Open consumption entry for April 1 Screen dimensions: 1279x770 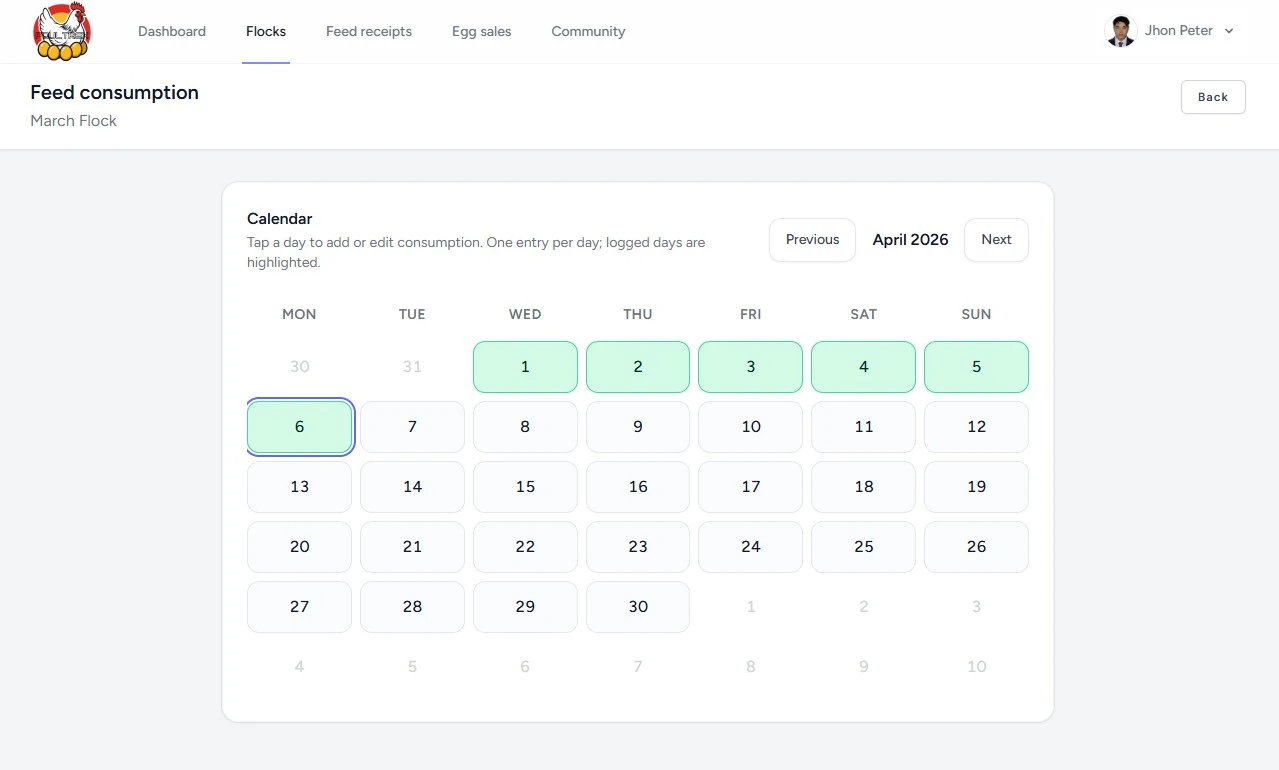524,367
